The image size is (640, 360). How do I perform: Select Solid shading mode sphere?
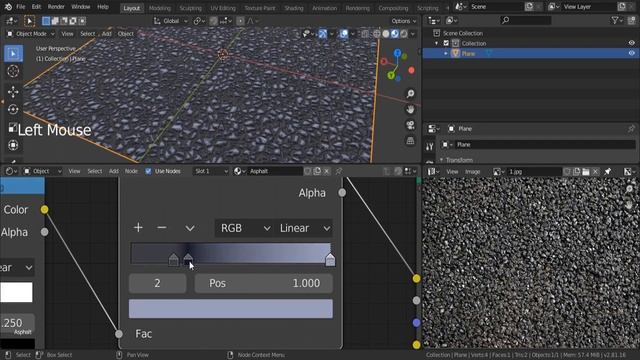pos(386,34)
